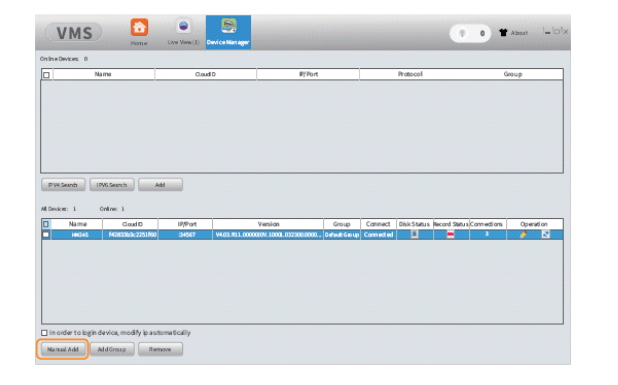Sort devices by Connect column
This screenshot has height=385, width=618.
pyautogui.click(x=378, y=224)
